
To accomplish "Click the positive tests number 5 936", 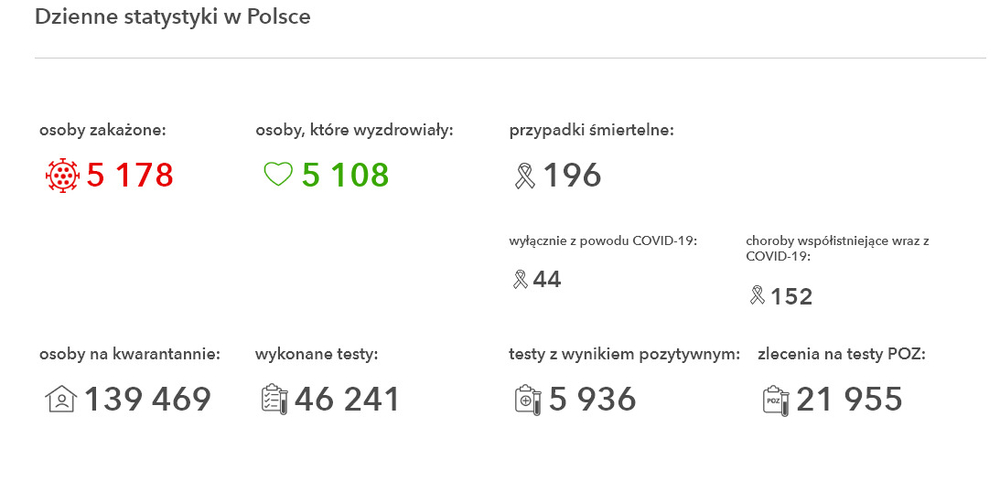I will [x=592, y=399].
